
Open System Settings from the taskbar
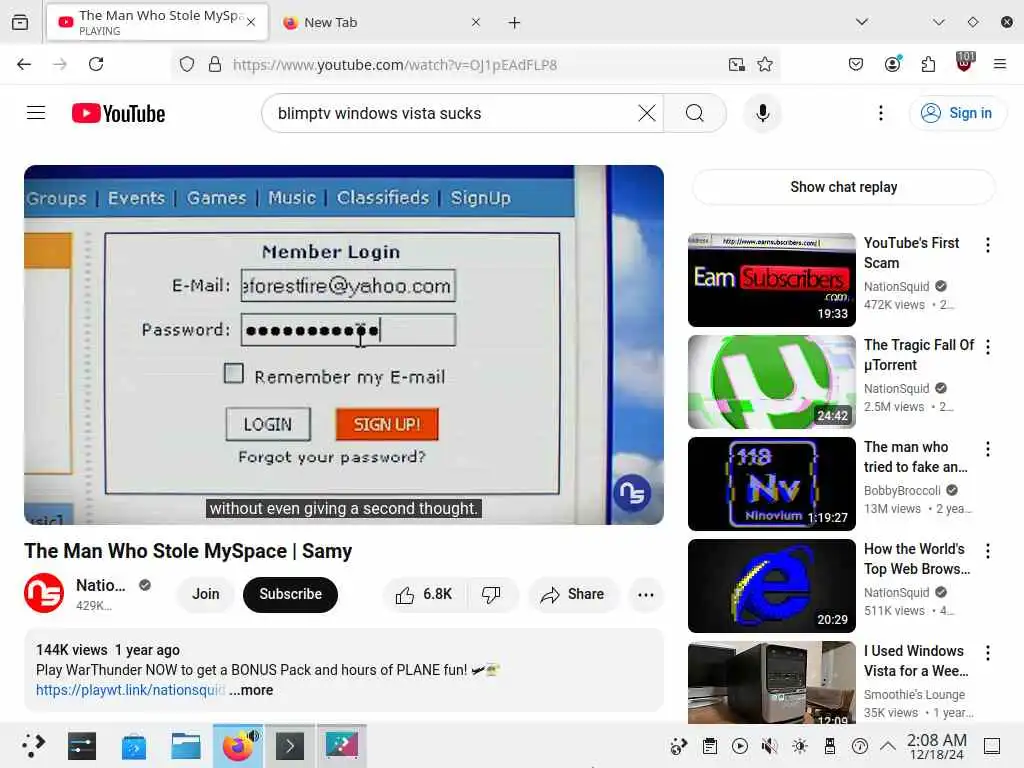[x=82, y=745]
